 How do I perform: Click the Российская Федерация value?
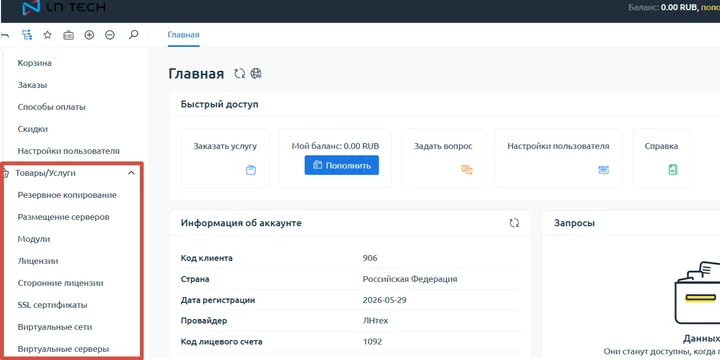[410, 279]
